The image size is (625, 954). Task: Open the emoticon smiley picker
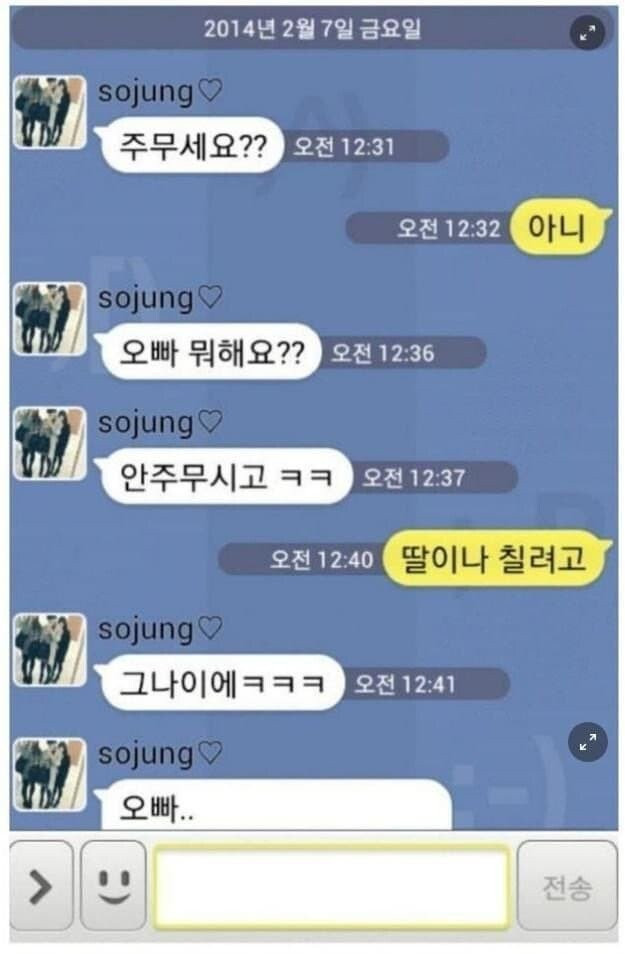114,885
